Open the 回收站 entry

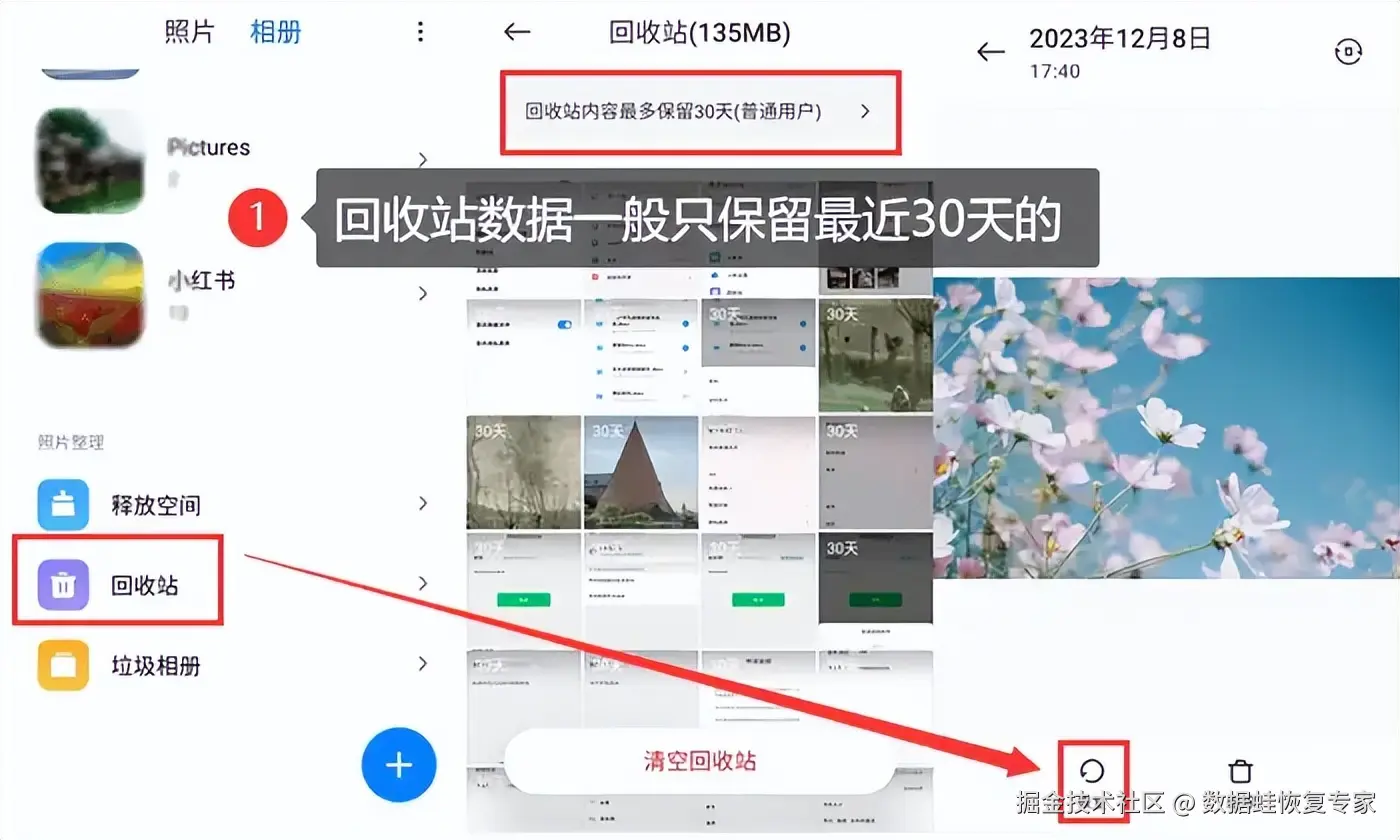pos(145,585)
